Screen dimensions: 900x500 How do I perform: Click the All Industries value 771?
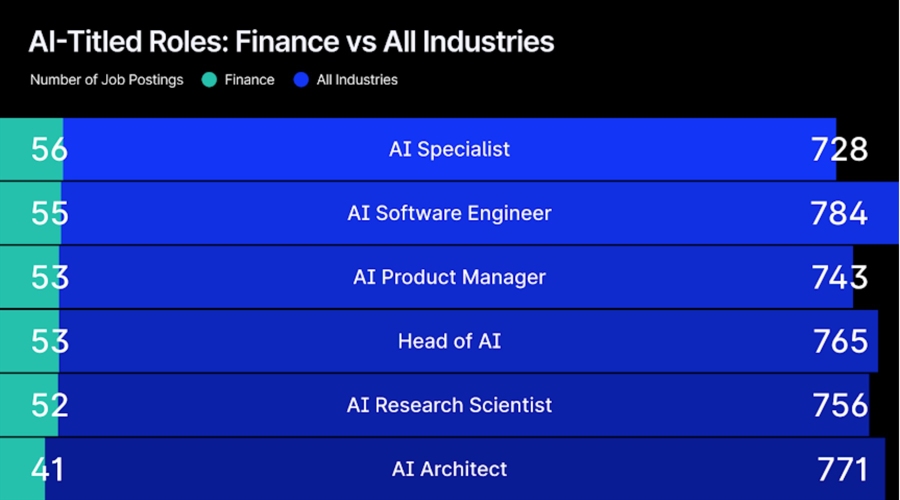tap(842, 468)
